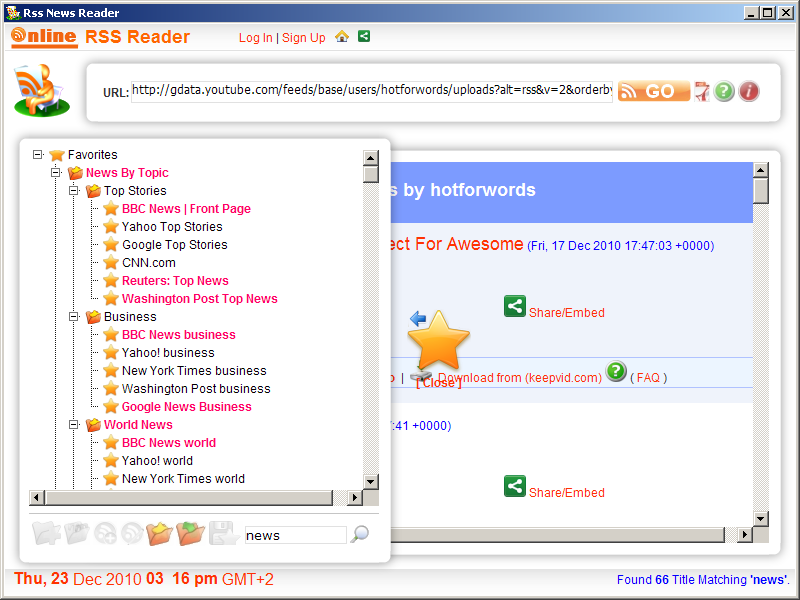Image resolution: width=800 pixels, height=600 pixels.
Task: Go to the home page icon
Action: click(342, 37)
